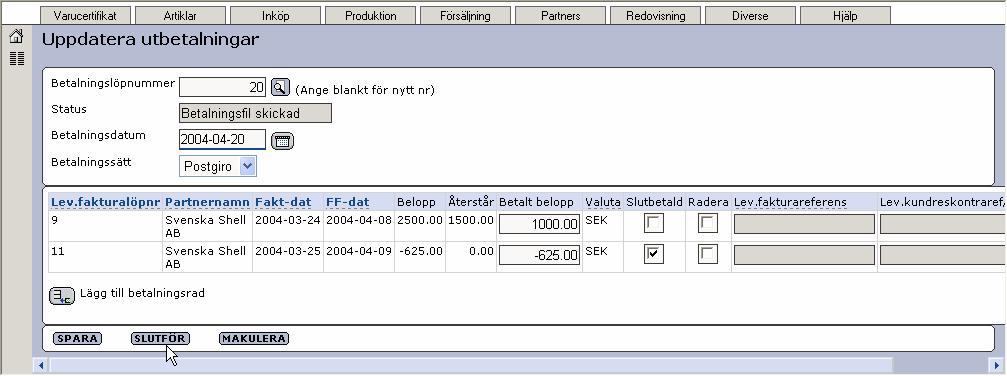Click the Fakt-dat cell 2004-03-24
Viewport: 1007px width, 376px height.
point(288,220)
